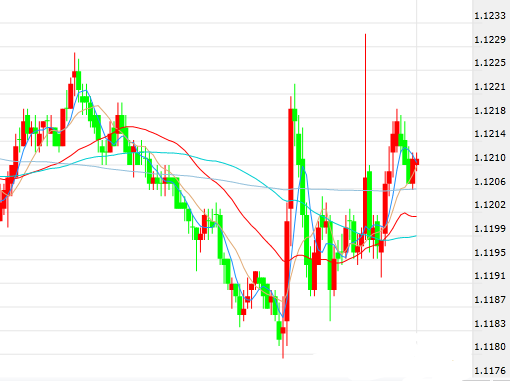Select the red moving average line's right end
This screenshot has height=381, width=510.
click(x=415, y=216)
